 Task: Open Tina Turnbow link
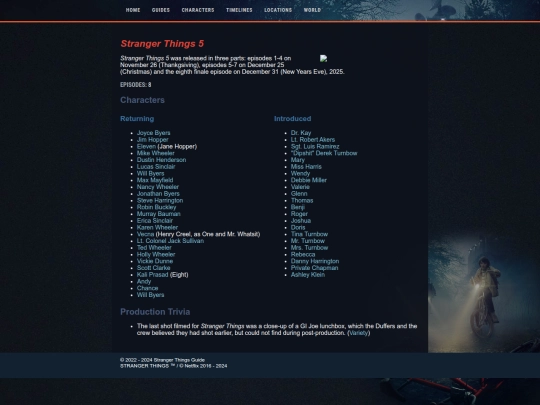(x=310, y=234)
